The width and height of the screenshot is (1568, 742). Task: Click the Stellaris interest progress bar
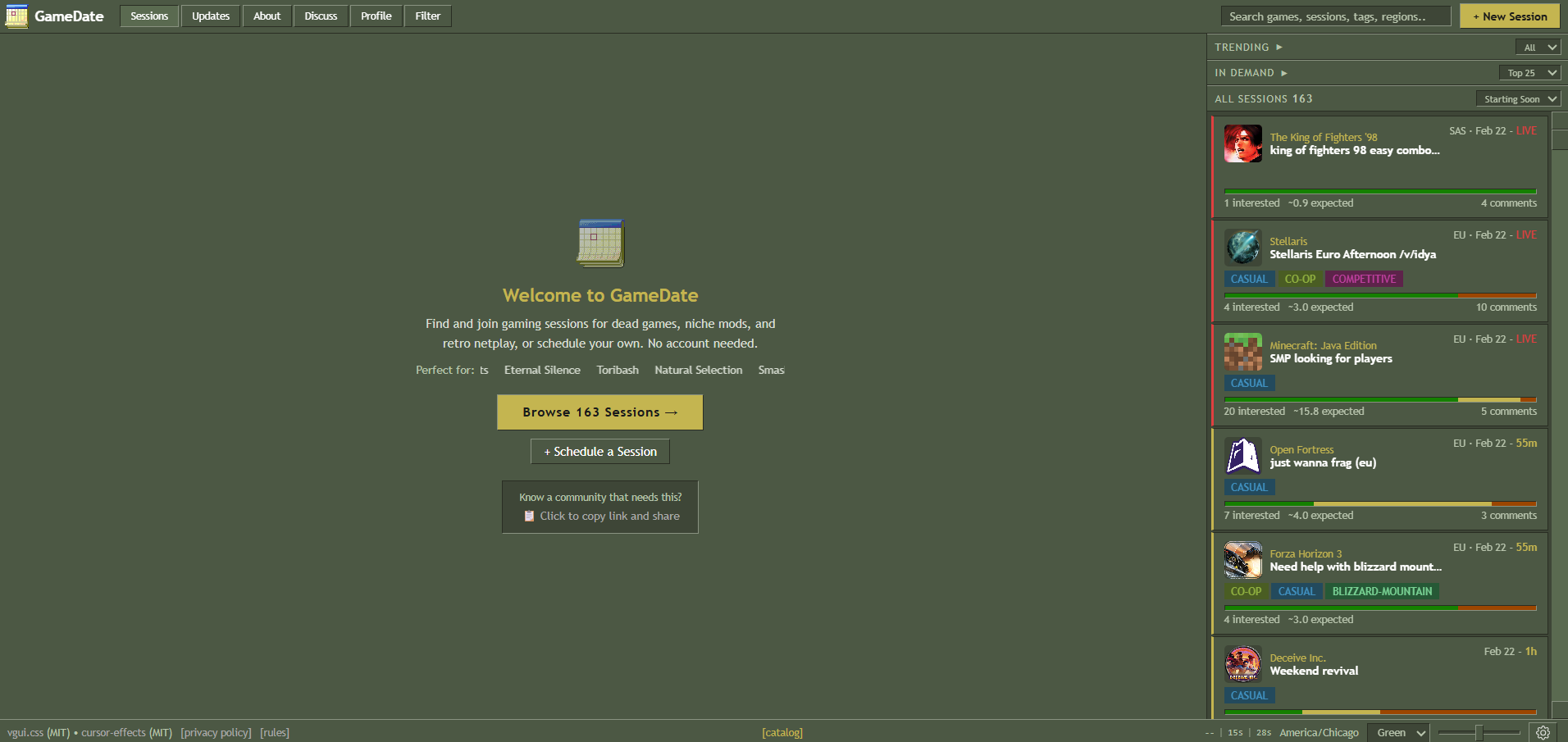pos(1380,295)
